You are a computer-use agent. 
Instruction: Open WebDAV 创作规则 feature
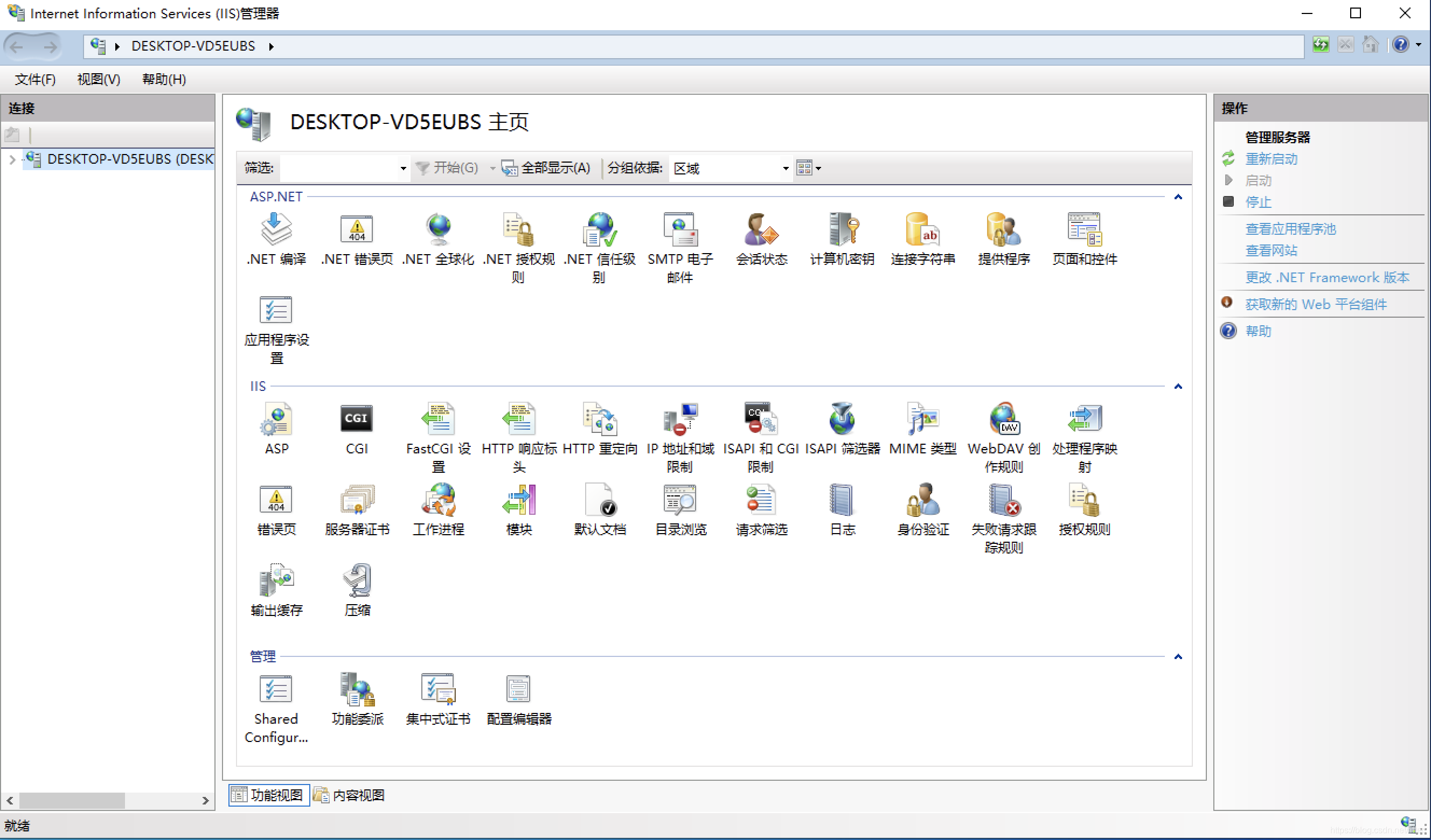[x=1003, y=418]
